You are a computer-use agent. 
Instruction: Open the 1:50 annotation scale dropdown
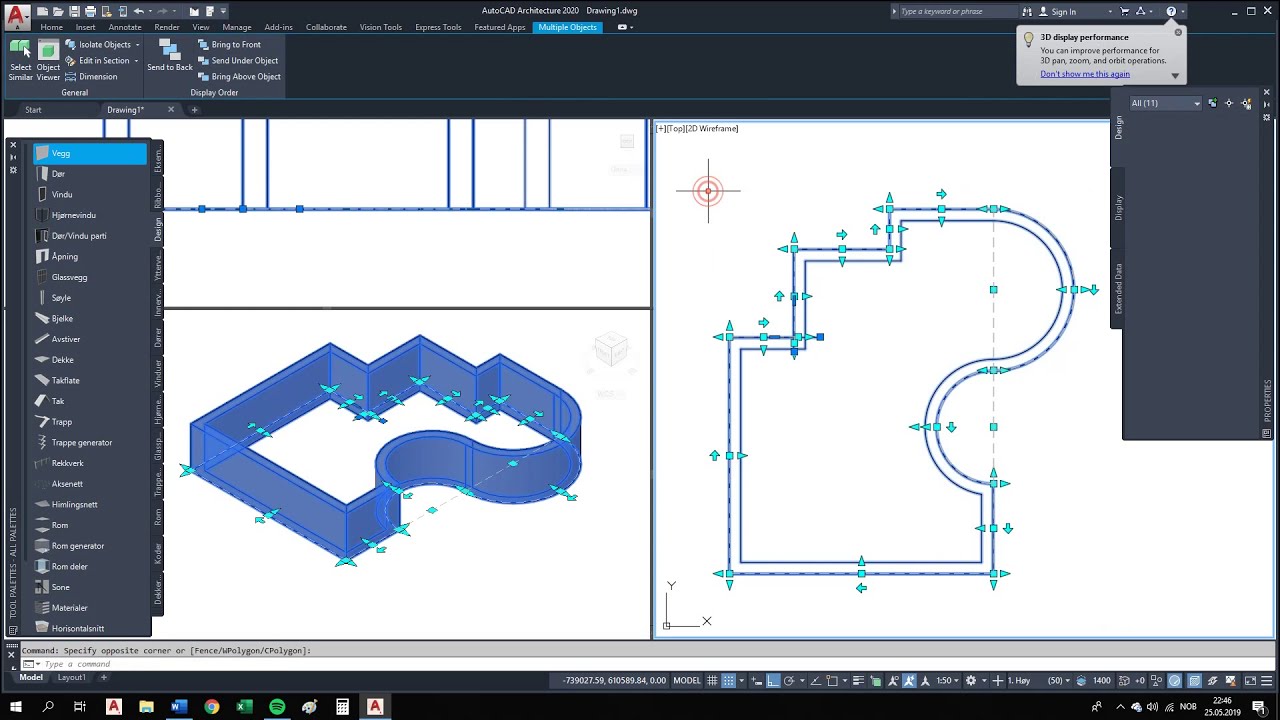pos(946,681)
